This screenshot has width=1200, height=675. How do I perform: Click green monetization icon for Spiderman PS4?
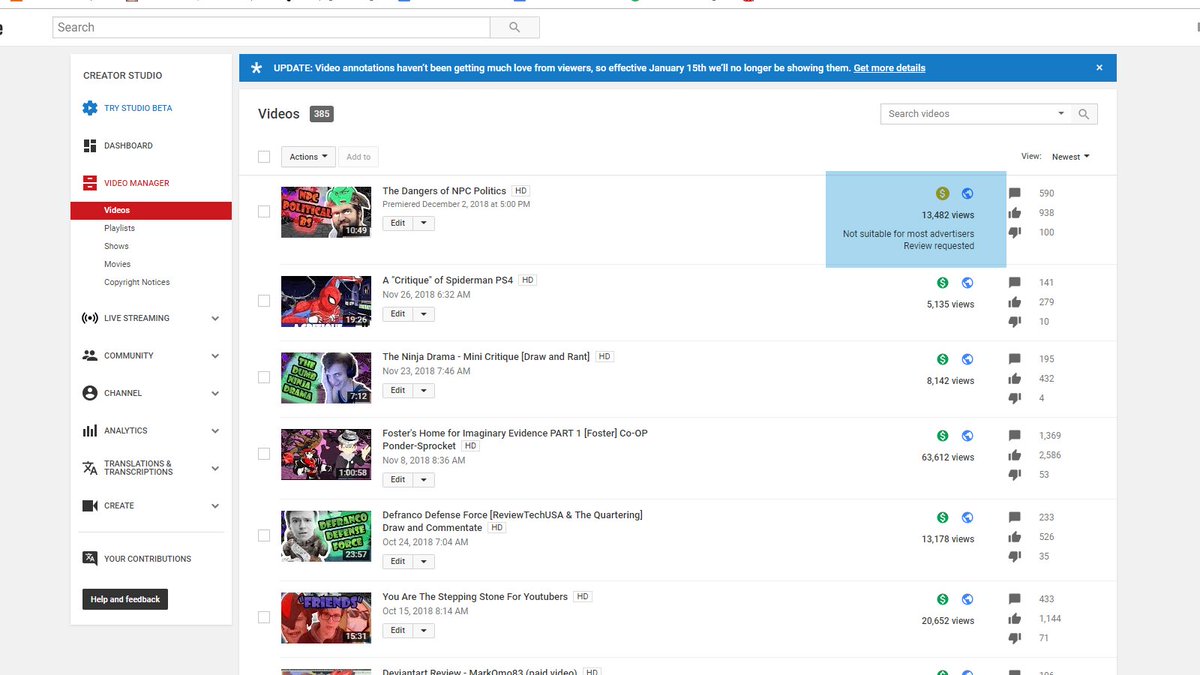[x=942, y=283]
